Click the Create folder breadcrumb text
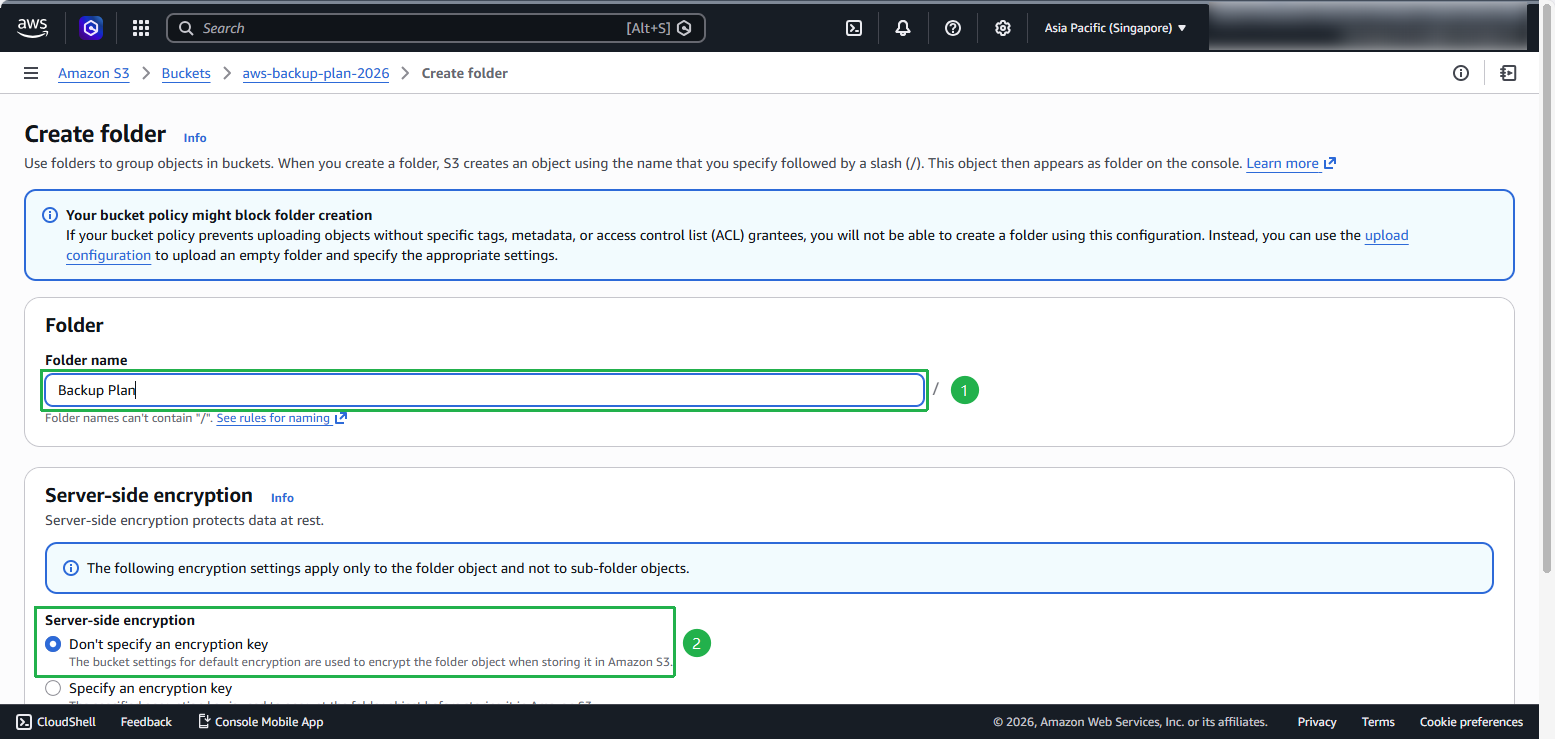The height and width of the screenshot is (739, 1555). coord(465,73)
